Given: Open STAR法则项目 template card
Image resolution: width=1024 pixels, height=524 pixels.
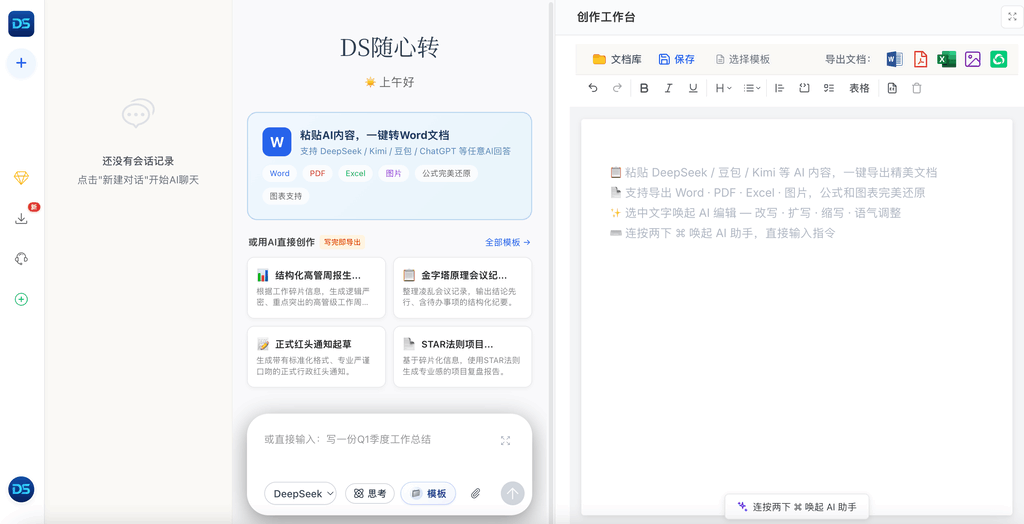Looking at the screenshot, I should (462, 357).
